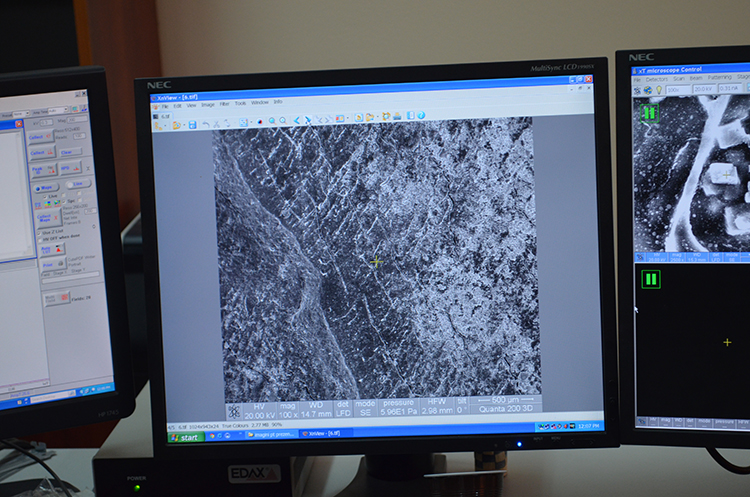Toggle the Live checkbox in EDAX panel
The width and height of the screenshot is (750, 497).
(x=45, y=197)
